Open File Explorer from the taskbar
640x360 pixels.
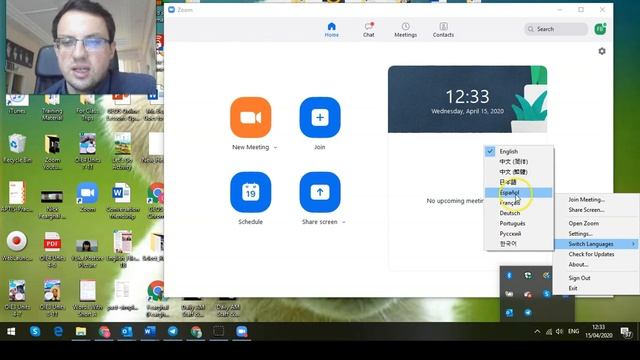click(x=81, y=331)
